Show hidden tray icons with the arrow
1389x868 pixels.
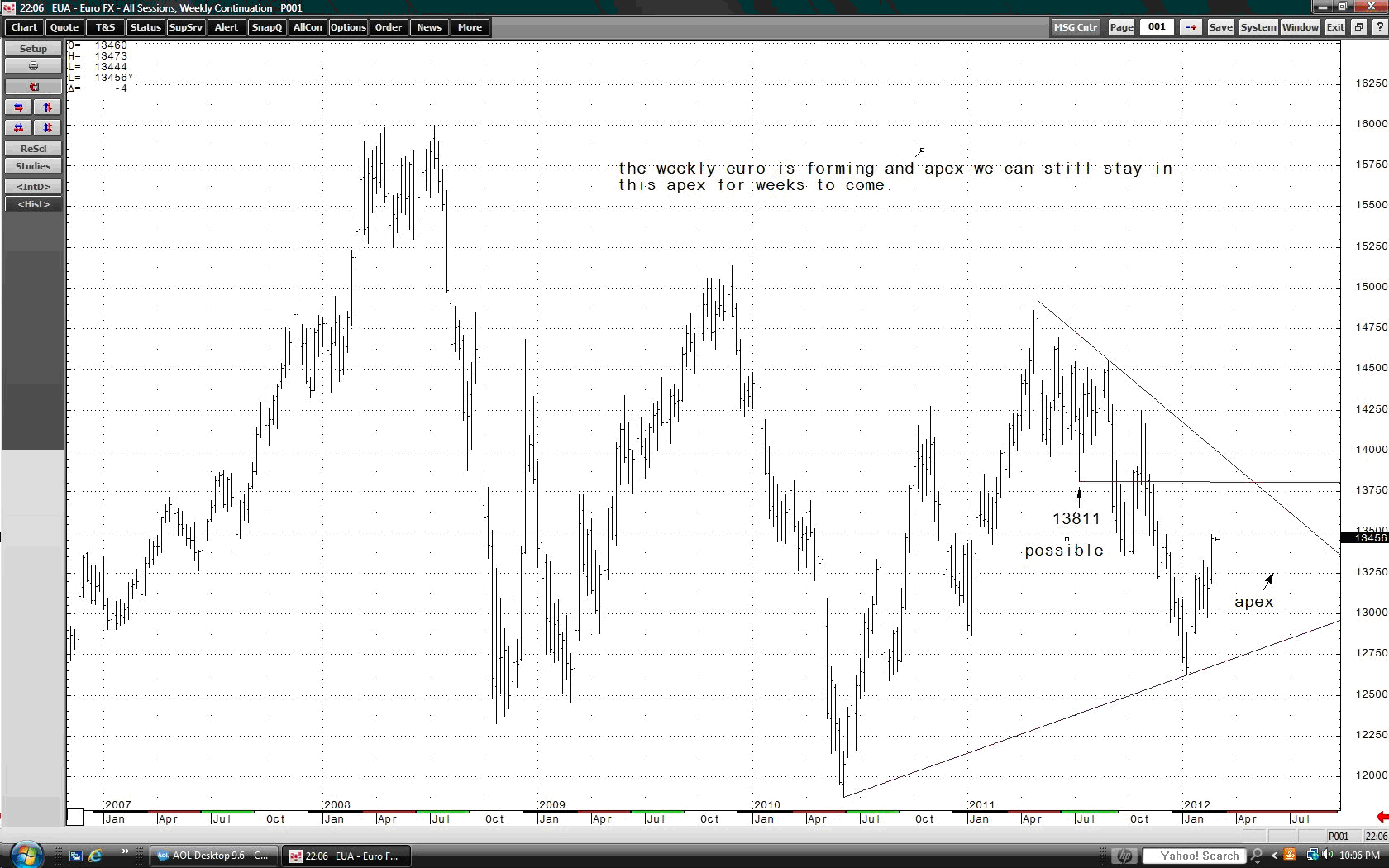click(1274, 856)
